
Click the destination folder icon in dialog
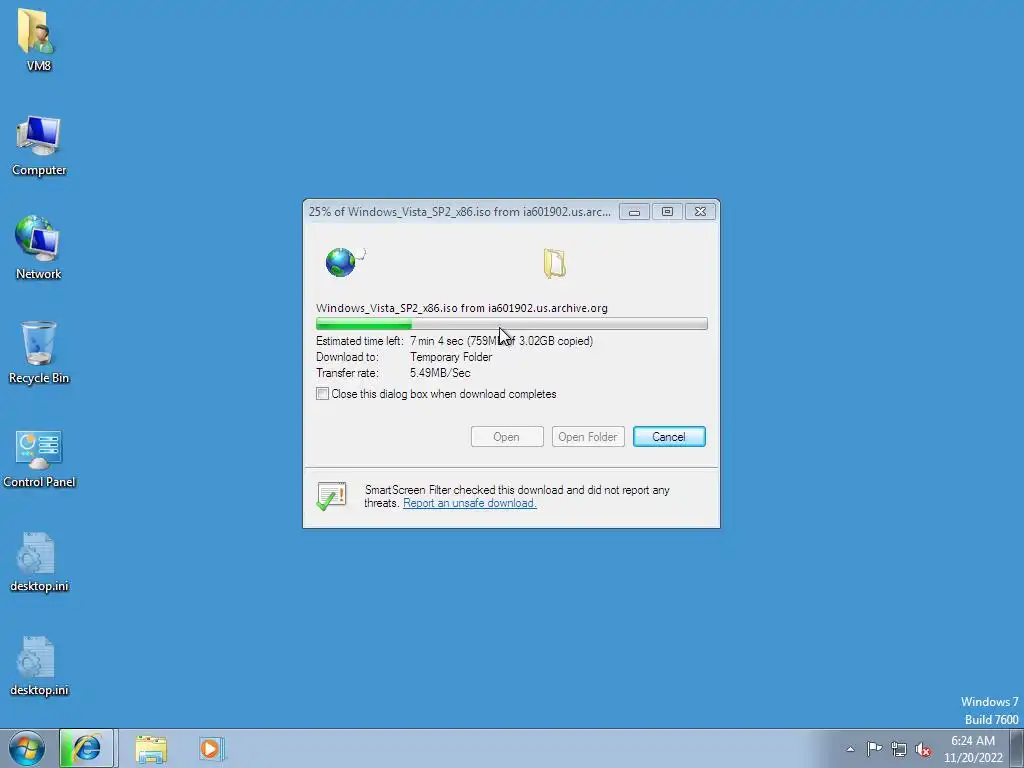pyautogui.click(x=554, y=263)
